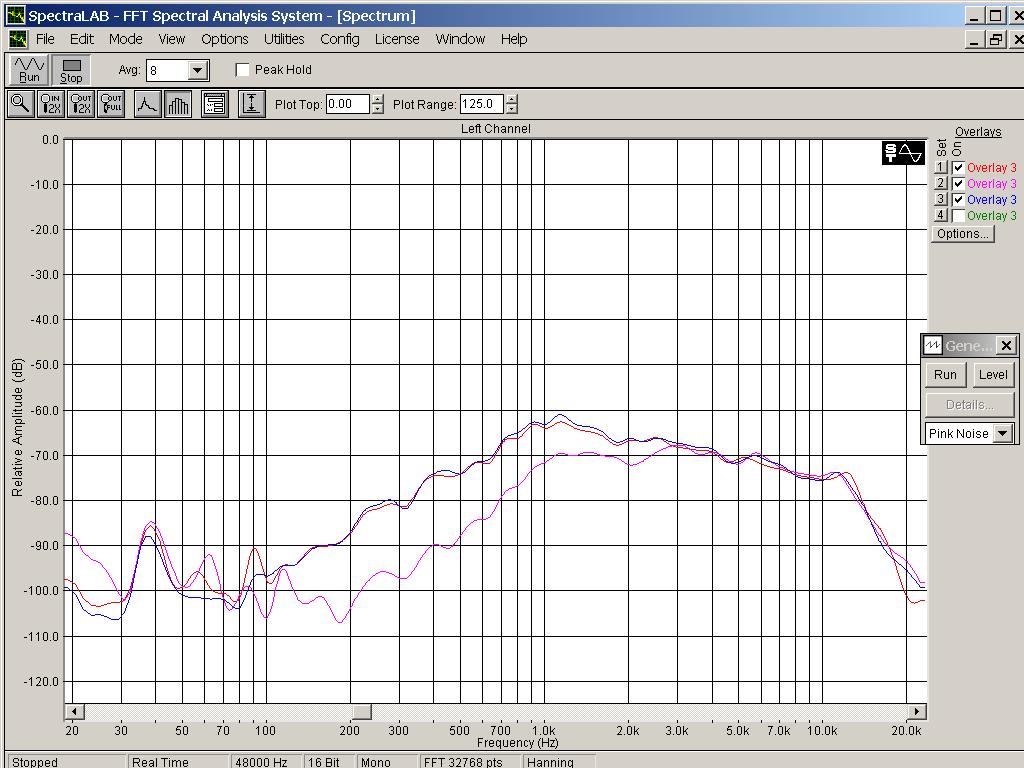1024x768 pixels.
Task: Increase the Plot Top value with up arrow
Action: tap(377, 99)
